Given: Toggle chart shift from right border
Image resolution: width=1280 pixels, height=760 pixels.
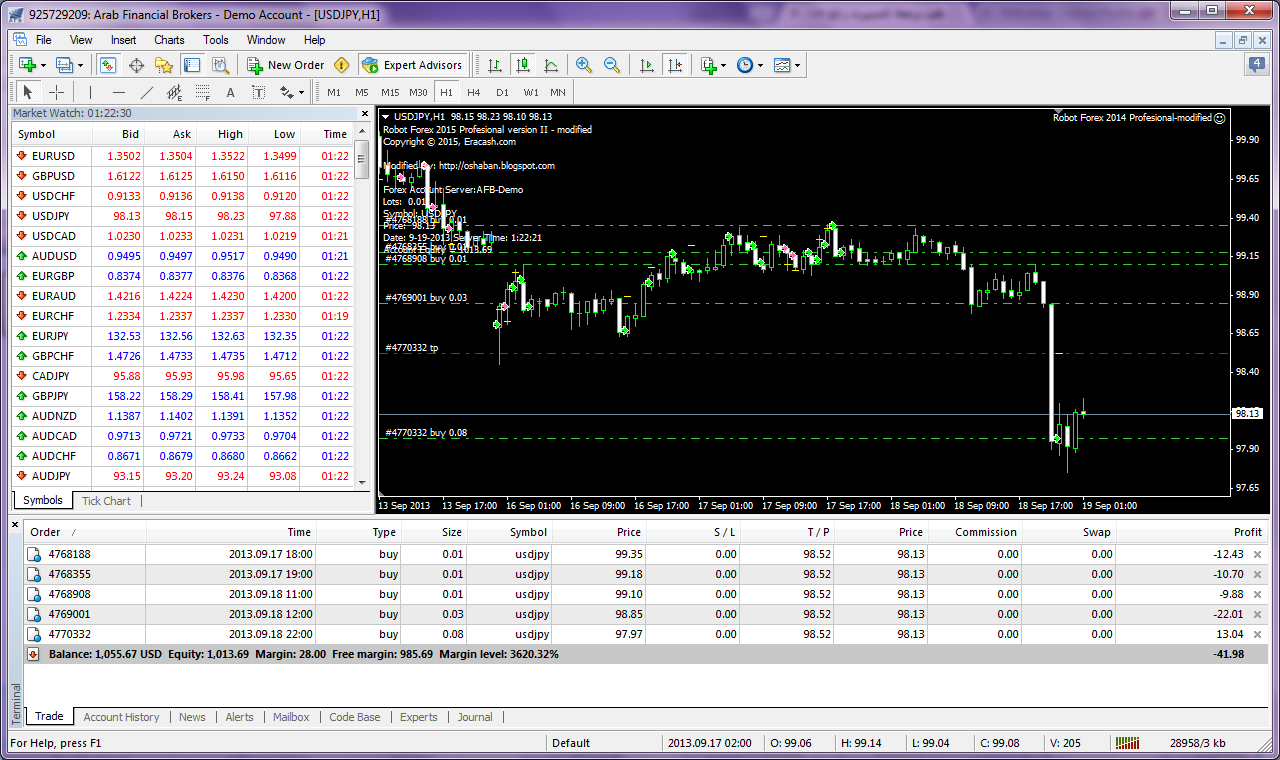Looking at the screenshot, I should click(675, 65).
